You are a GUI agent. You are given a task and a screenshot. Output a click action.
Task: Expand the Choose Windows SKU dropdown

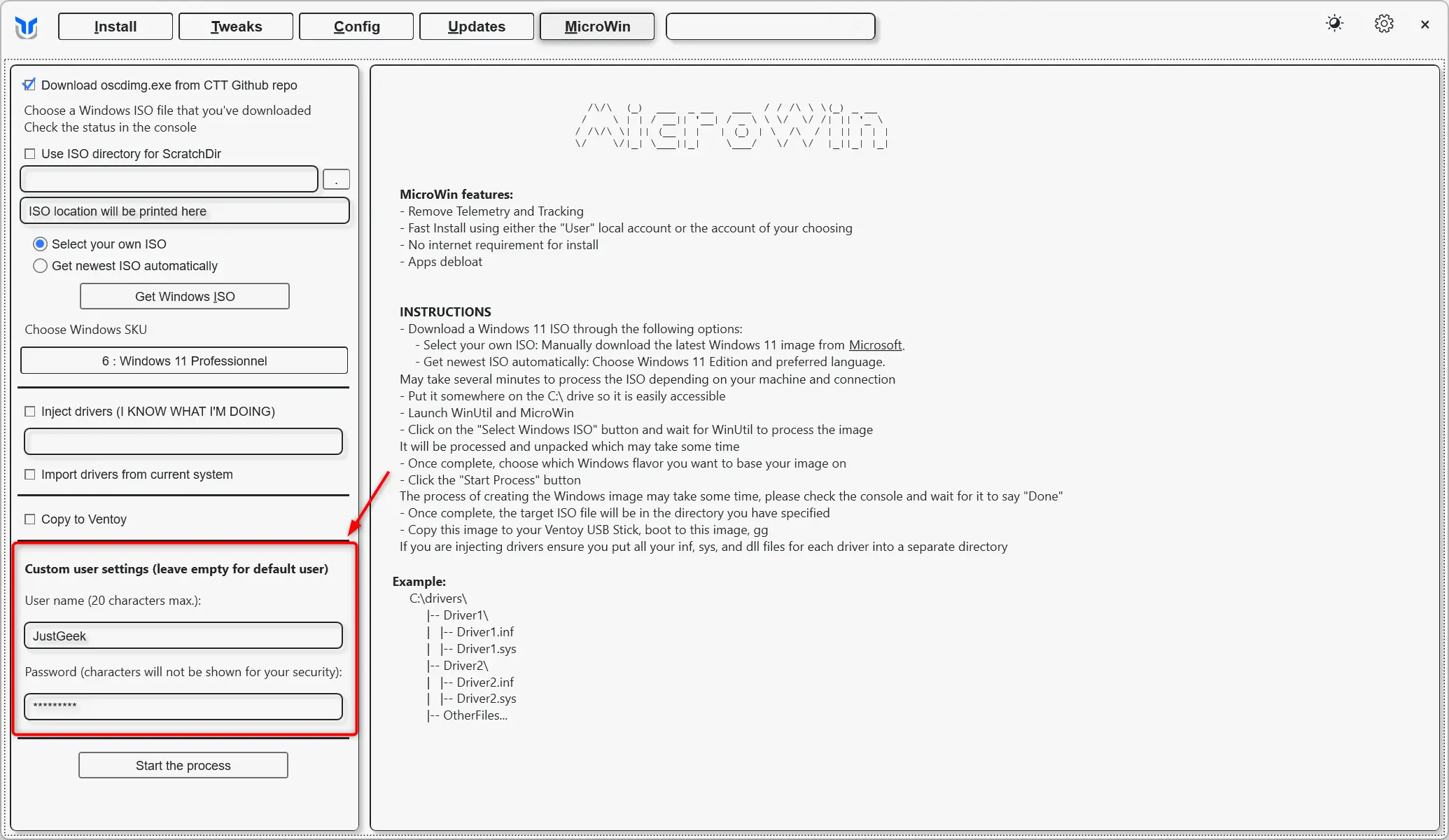pos(183,361)
